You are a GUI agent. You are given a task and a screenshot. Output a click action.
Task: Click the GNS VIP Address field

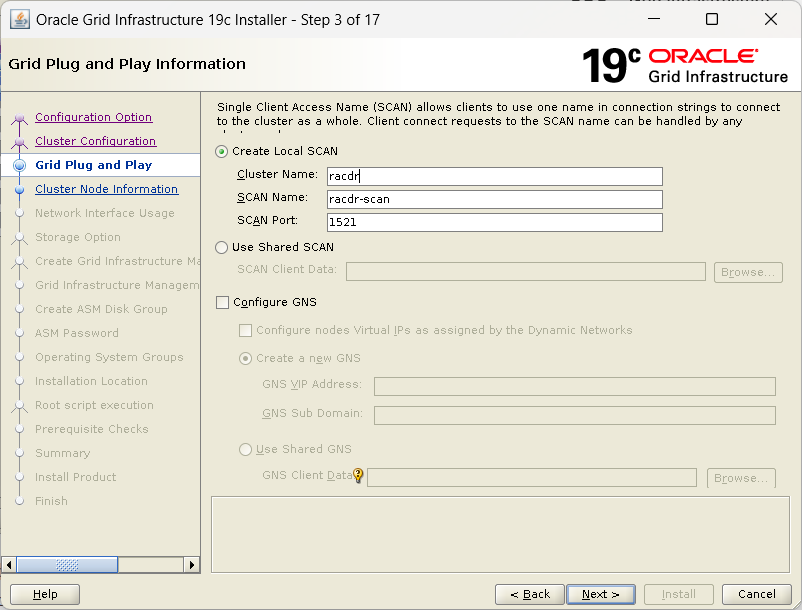point(575,387)
